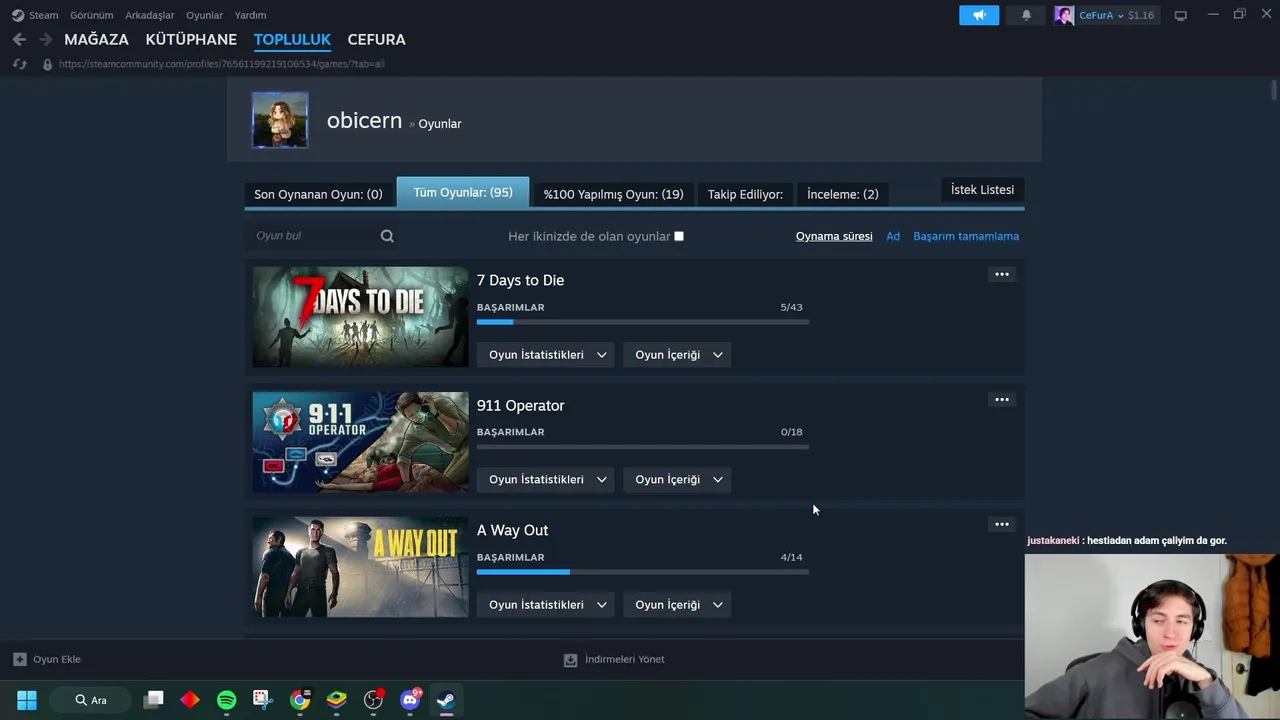Expand Oyun İstatistikleri for 7 Days to Die
Image resolution: width=1280 pixels, height=720 pixels.
point(546,354)
